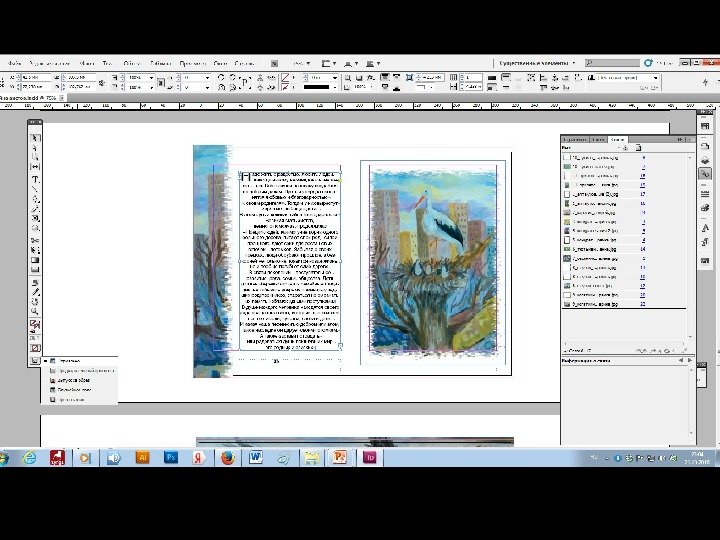Choose Normal screen mode in flyout

tap(79, 361)
